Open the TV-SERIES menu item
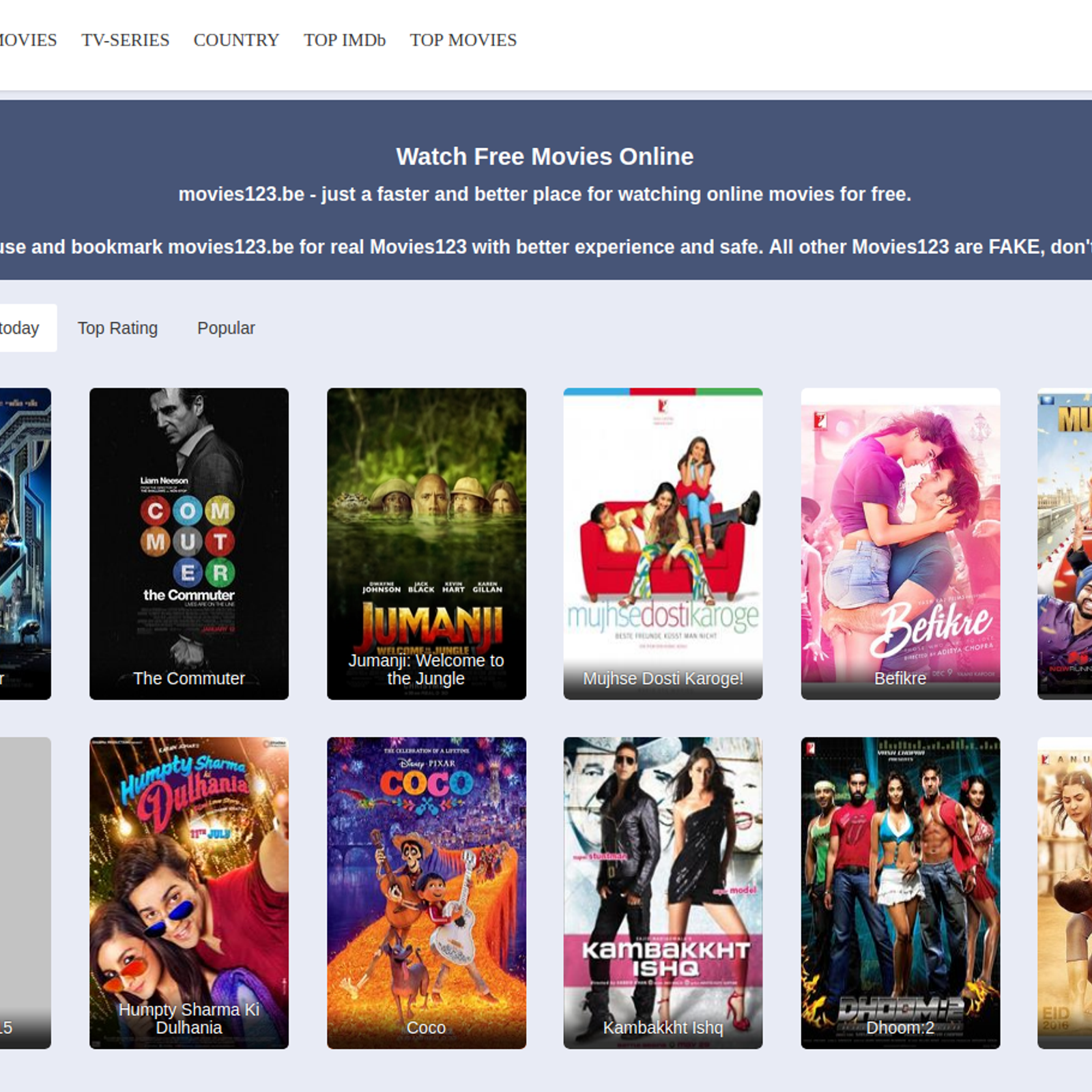This screenshot has height=1092, width=1092. click(126, 40)
